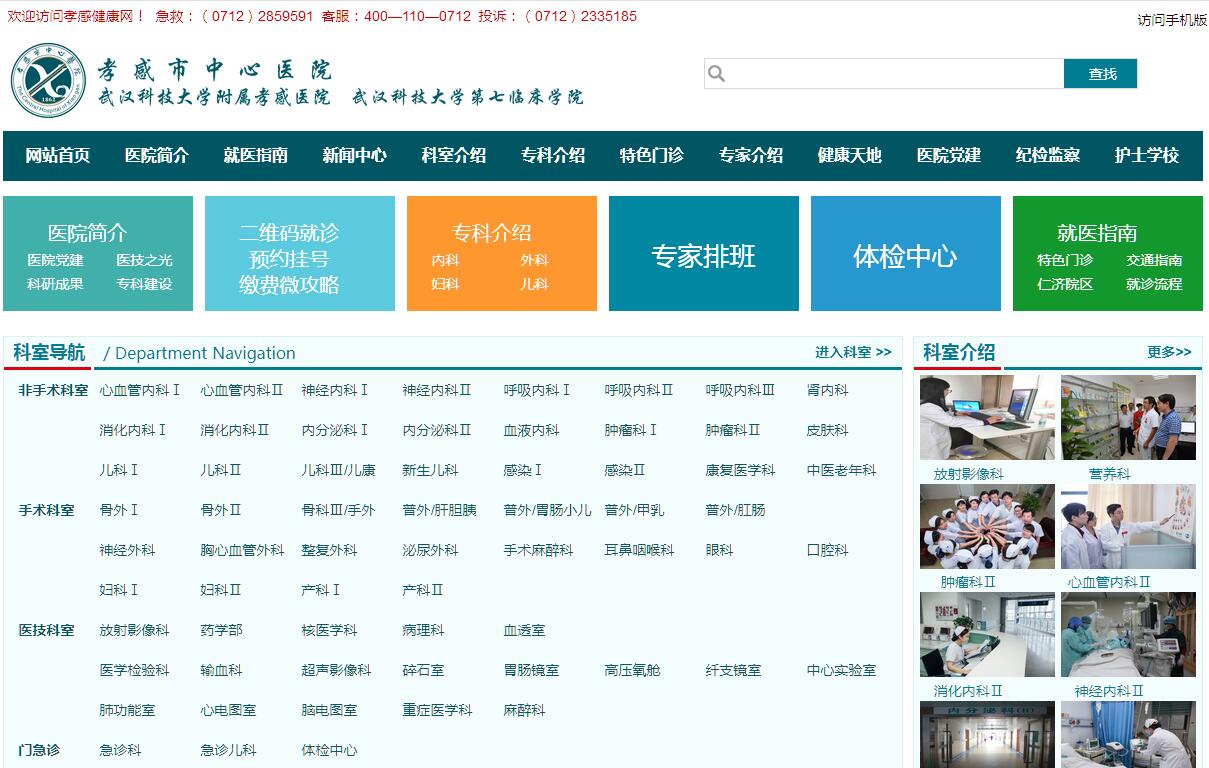Open the 专家介绍 navigation menu
Image resolution: width=1209 pixels, height=768 pixels.
click(x=750, y=156)
